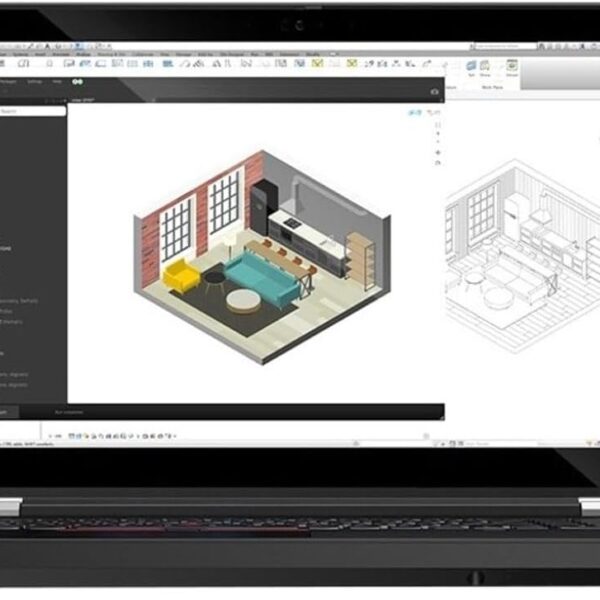
Task: Click the first yellow-green ribbon icon
Action: click(317, 63)
